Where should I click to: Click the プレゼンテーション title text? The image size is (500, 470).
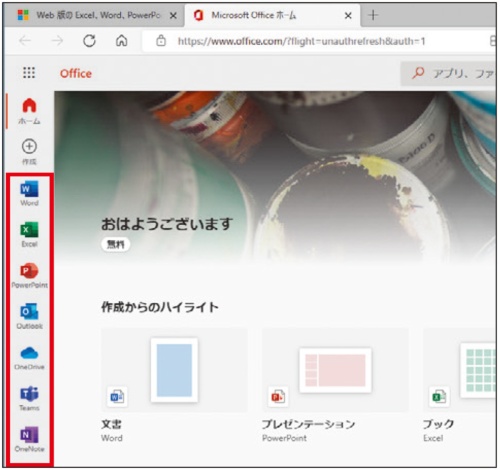coord(308,424)
